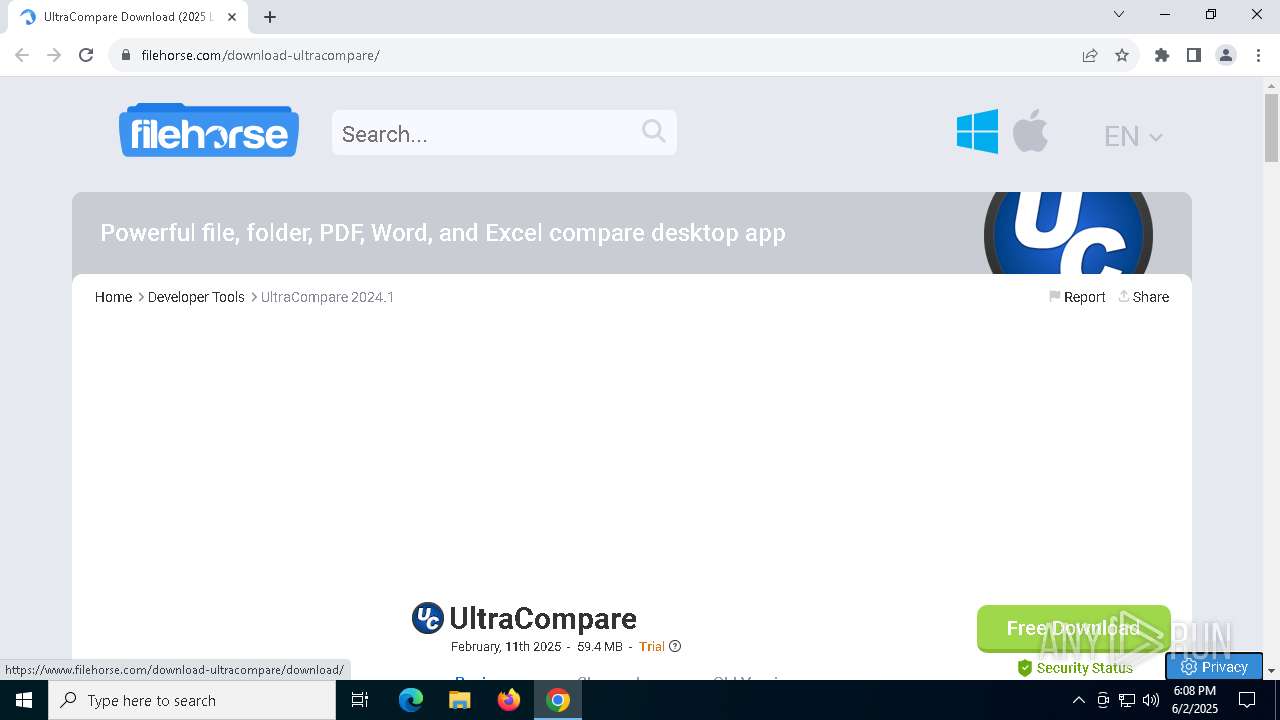This screenshot has width=1280, height=720.
Task: Open UltraCompare 2024.1 breadcrumb text
Action: tap(327, 297)
